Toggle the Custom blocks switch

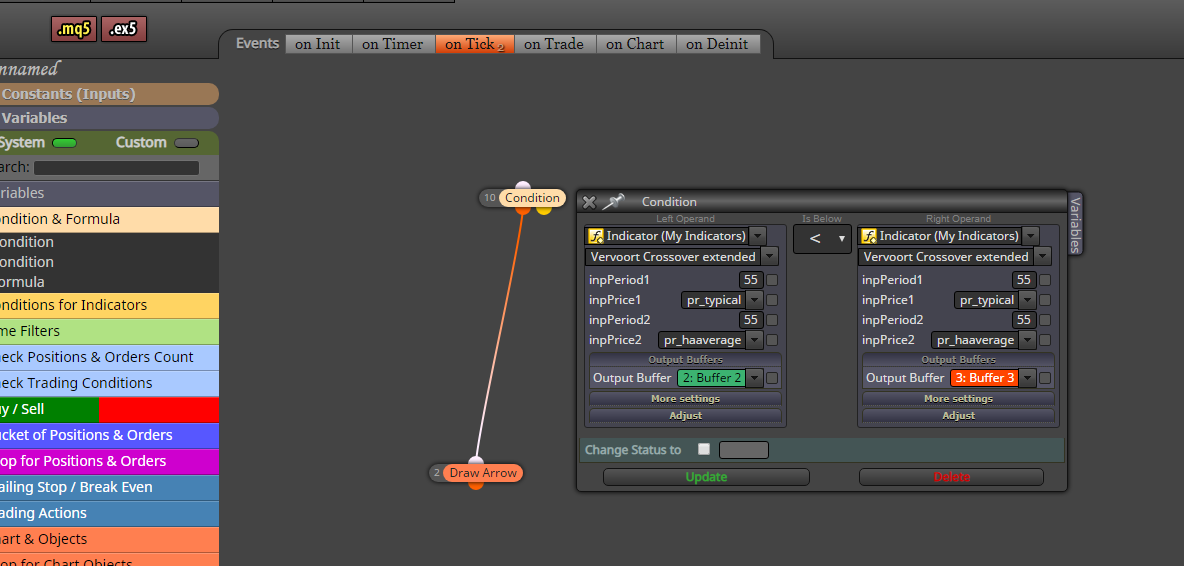tap(187, 143)
